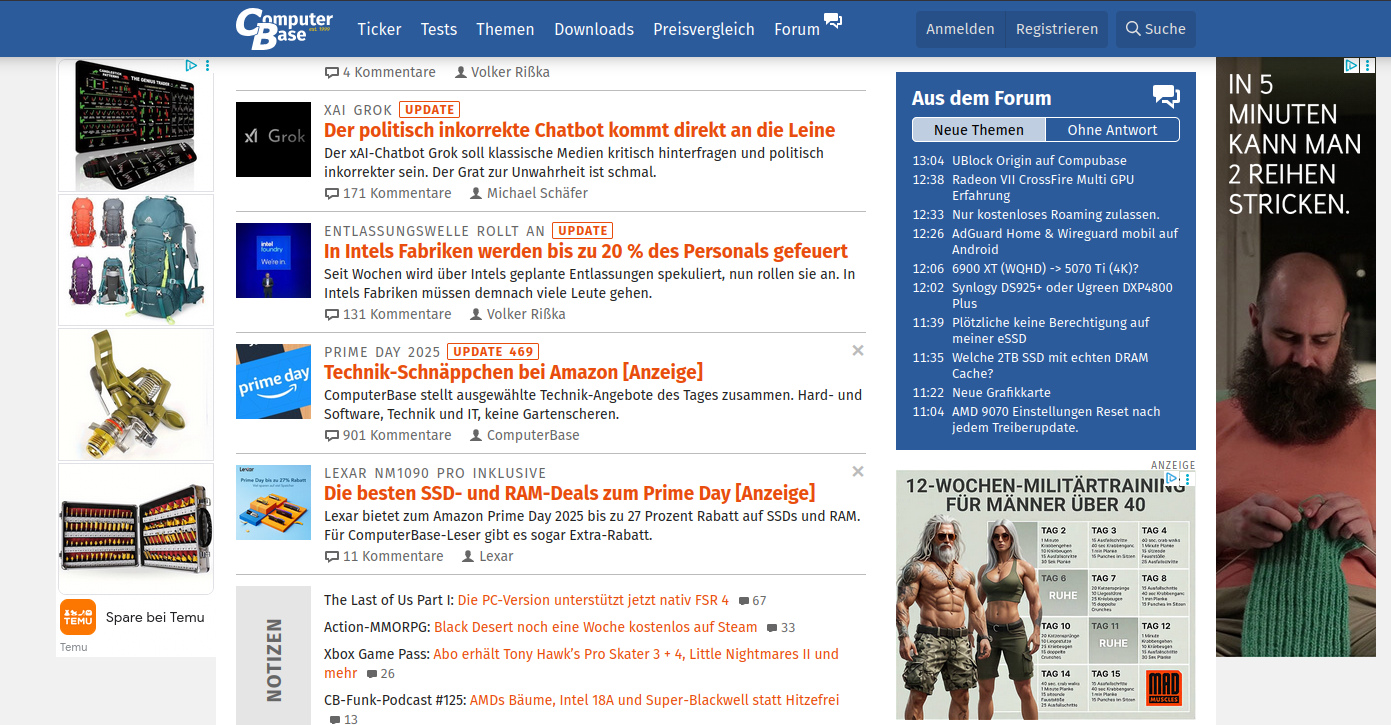Click the speech bubbles icon in Aus dem Forum
This screenshot has height=725, width=1391.
[x=1166, y=97]
